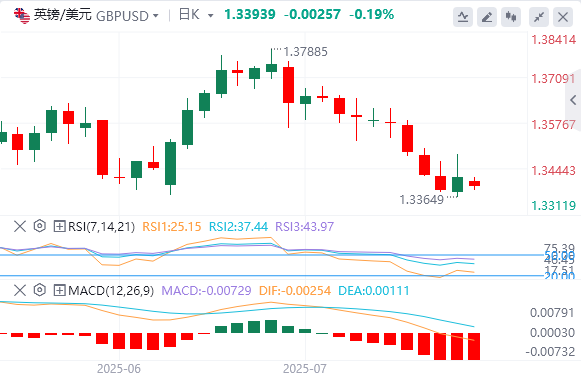
Task: Click the MACD axis label 0.00791
Action: [x=552, y=313]
